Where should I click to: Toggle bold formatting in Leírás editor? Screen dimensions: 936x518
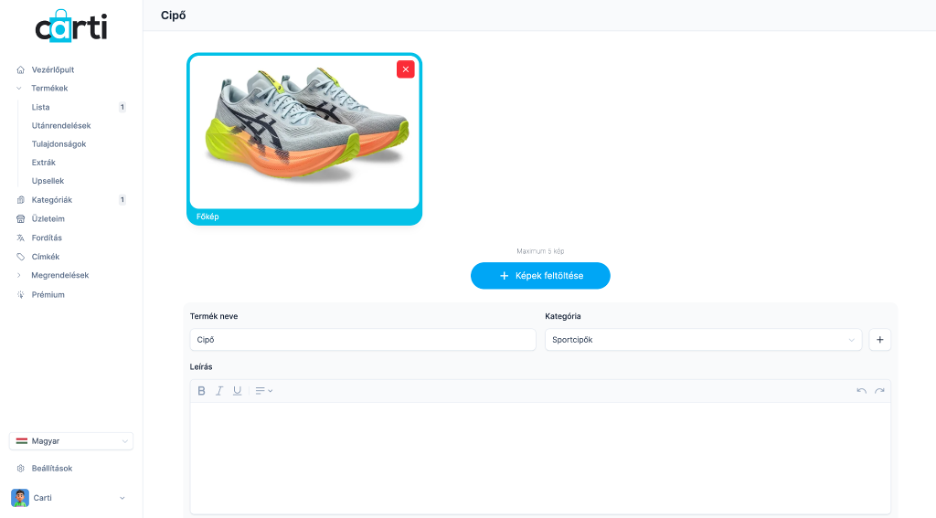click(x=201, y=391)
